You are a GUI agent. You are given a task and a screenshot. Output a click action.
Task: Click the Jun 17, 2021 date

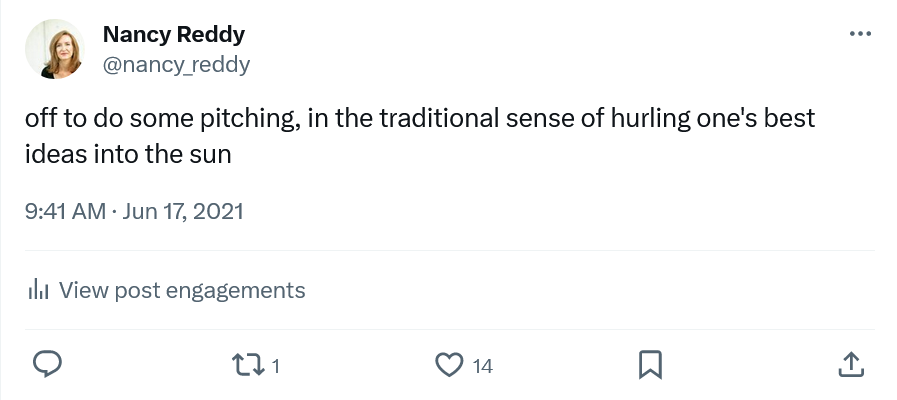click(x=182, y=212)
